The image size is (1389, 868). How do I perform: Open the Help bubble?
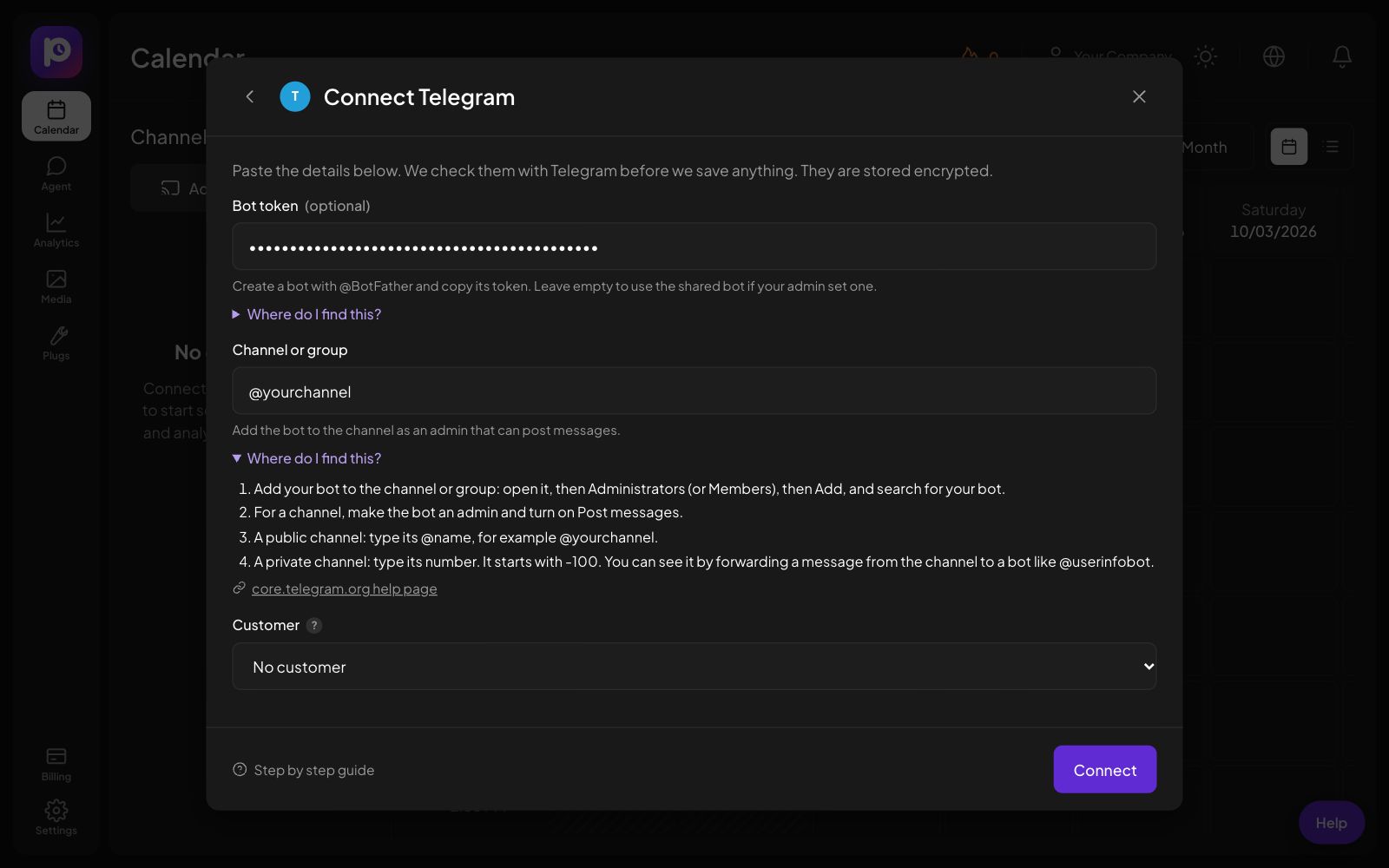[x=1331, y=823]
